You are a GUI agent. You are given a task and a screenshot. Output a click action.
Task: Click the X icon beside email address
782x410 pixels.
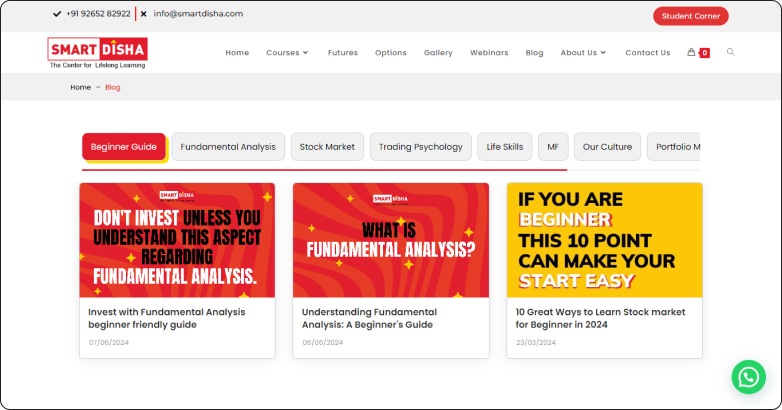click(x=144, y=14)
